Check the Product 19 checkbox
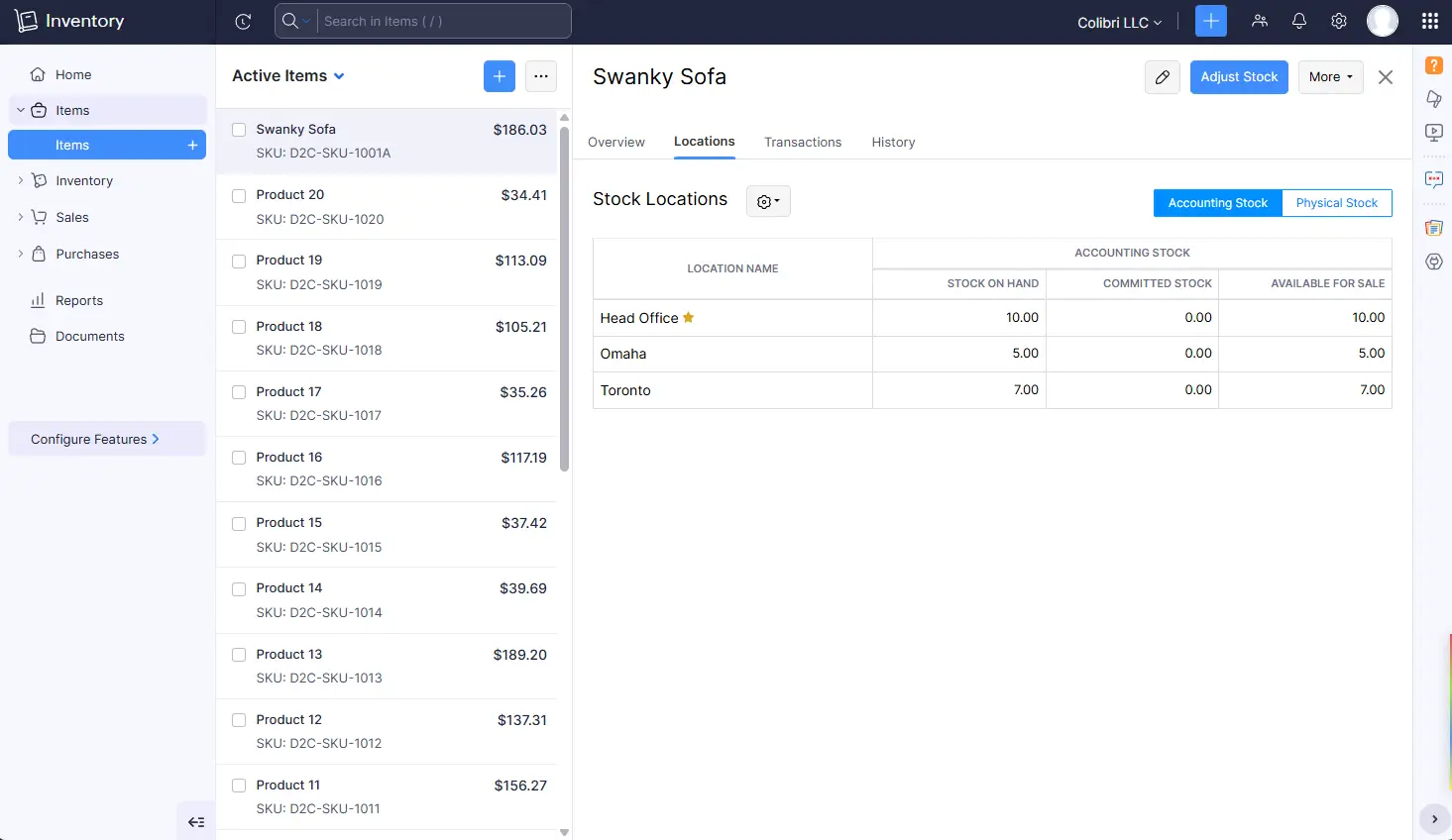 pos(238,261)
